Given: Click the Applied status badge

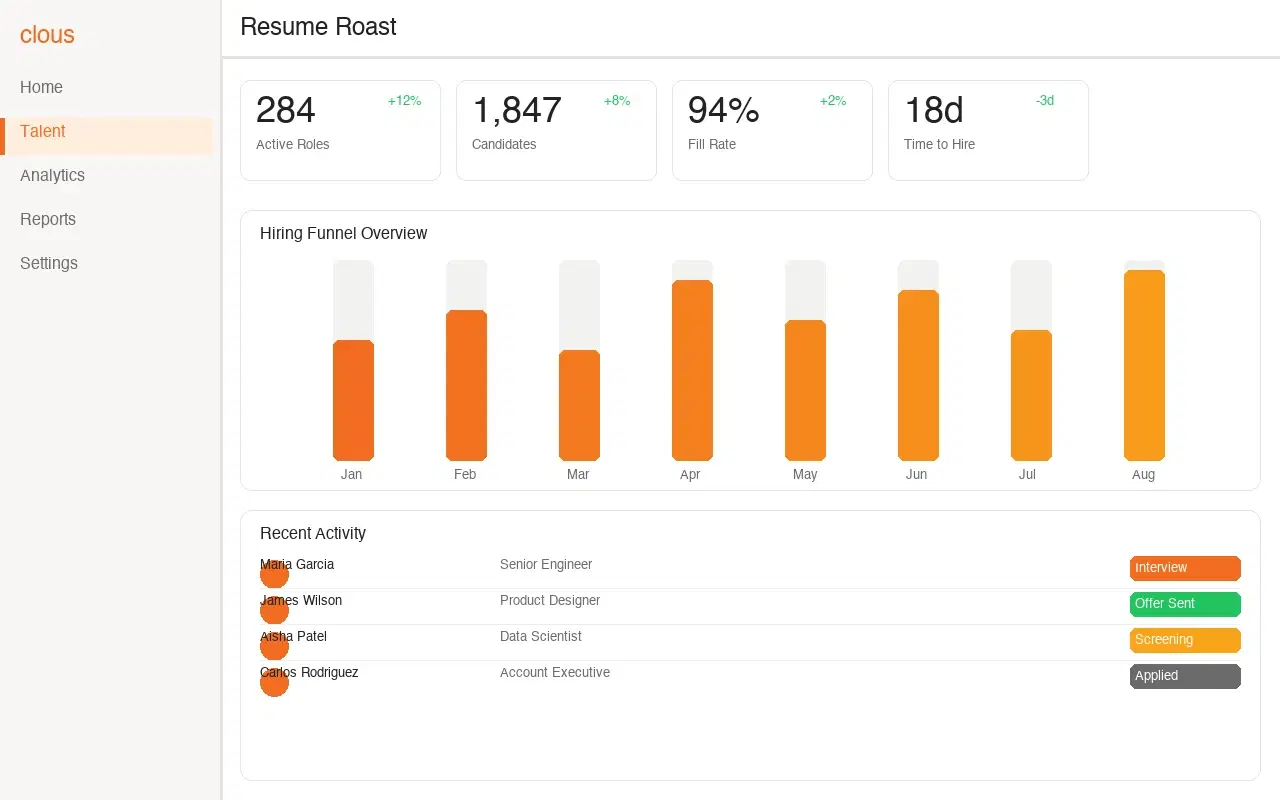Looking at the screenshot, I should pos(1185,676).
